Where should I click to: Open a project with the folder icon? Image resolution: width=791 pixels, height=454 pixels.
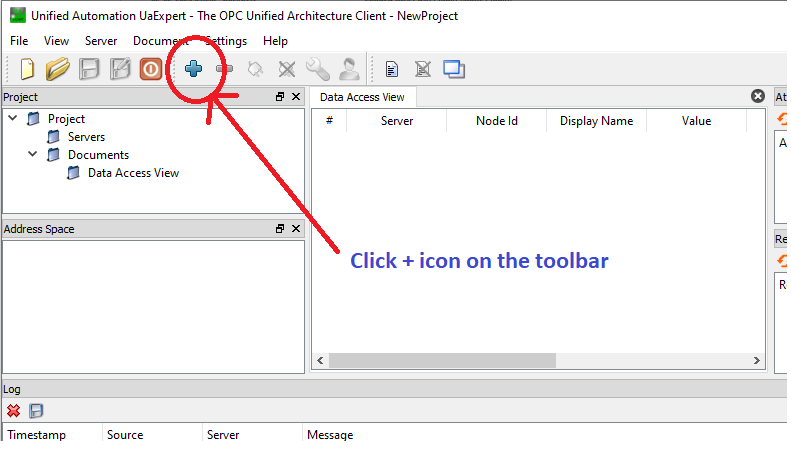(x=58, y=69)
